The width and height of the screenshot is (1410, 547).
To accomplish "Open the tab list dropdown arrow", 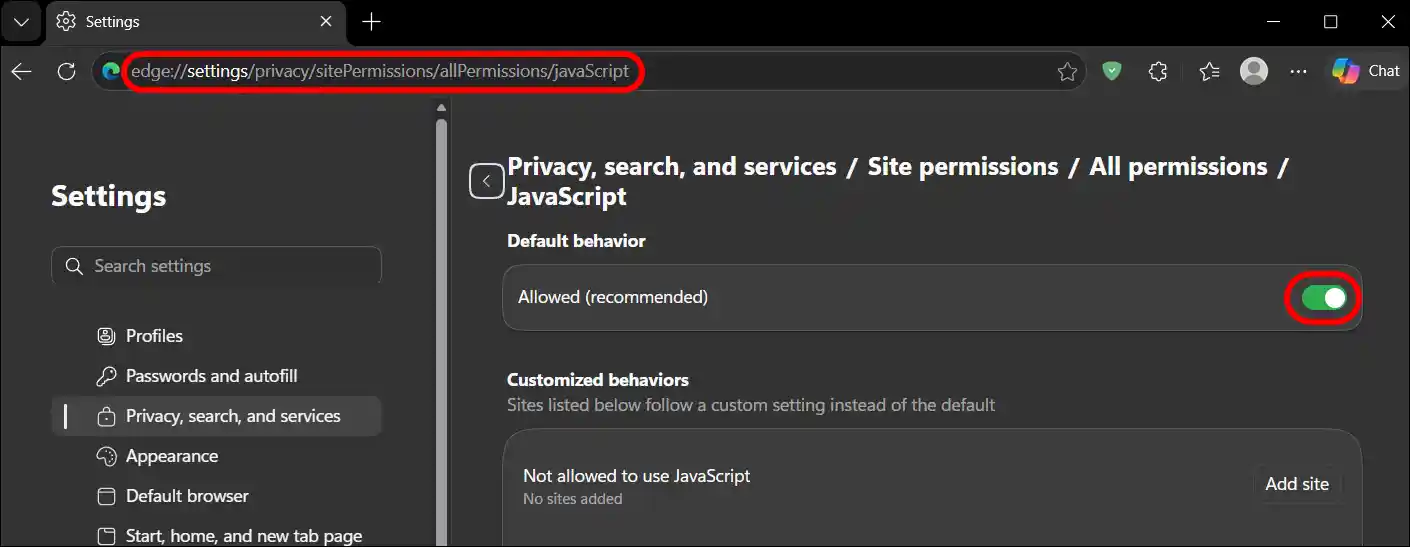I will click(21, 21).
